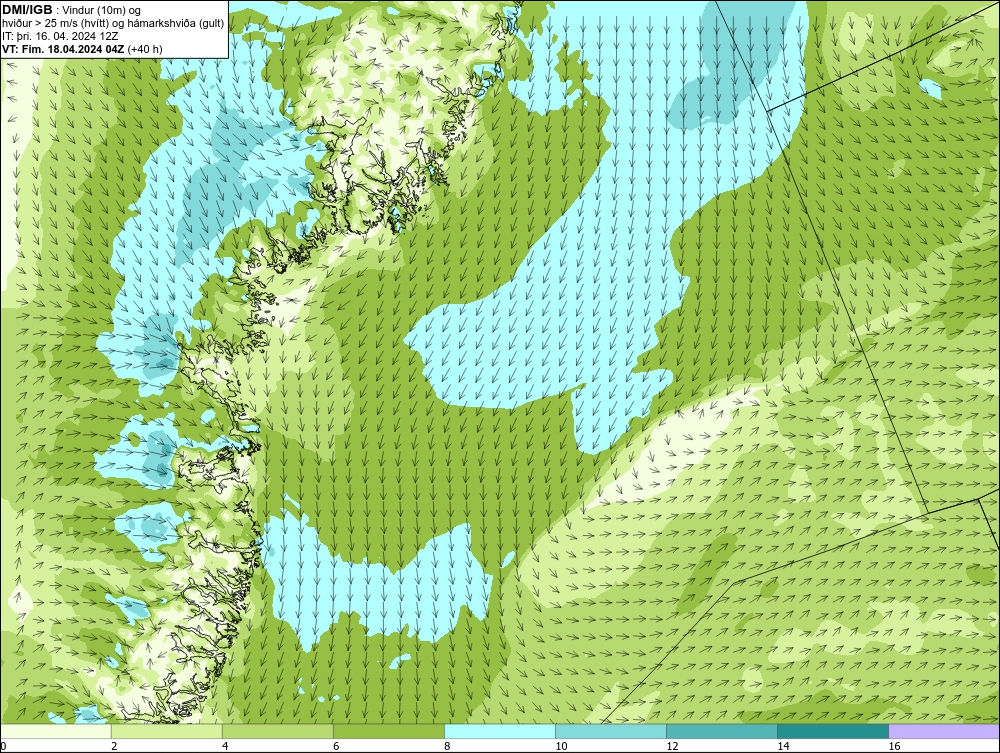The width and height of the screenshot is (1000, 753).
Task: Click the legend label 0
Action: [3, 746]
